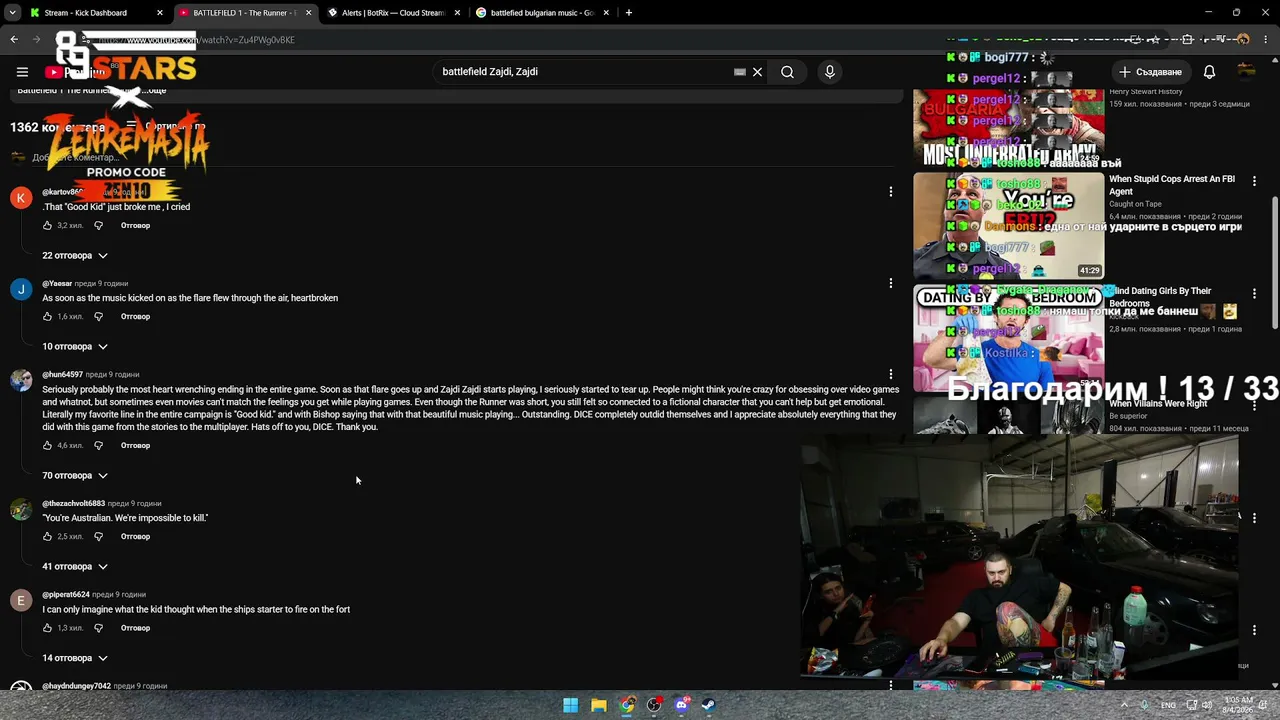Dislike the "Good Kid just broke me" comment
Image resolution: width=1280 pixels, height=720 pixels.
[x=98, y=225]
